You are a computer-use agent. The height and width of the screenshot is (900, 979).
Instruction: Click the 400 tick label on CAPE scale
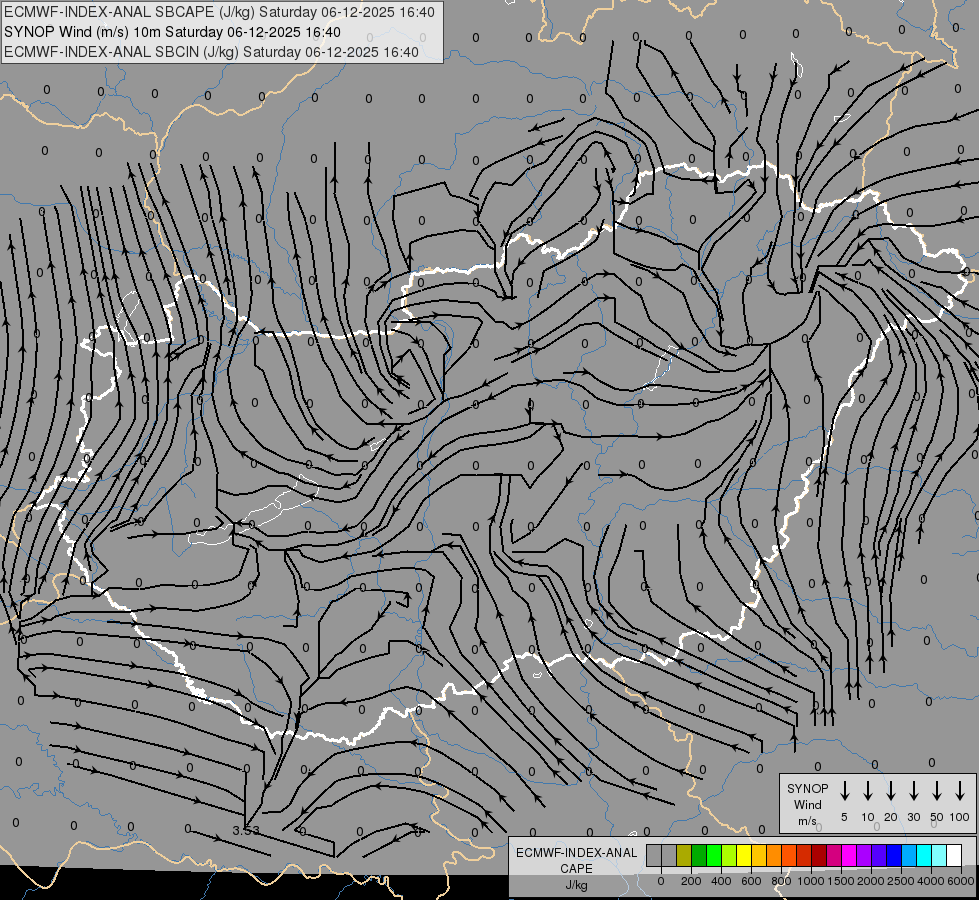(721, 881)
